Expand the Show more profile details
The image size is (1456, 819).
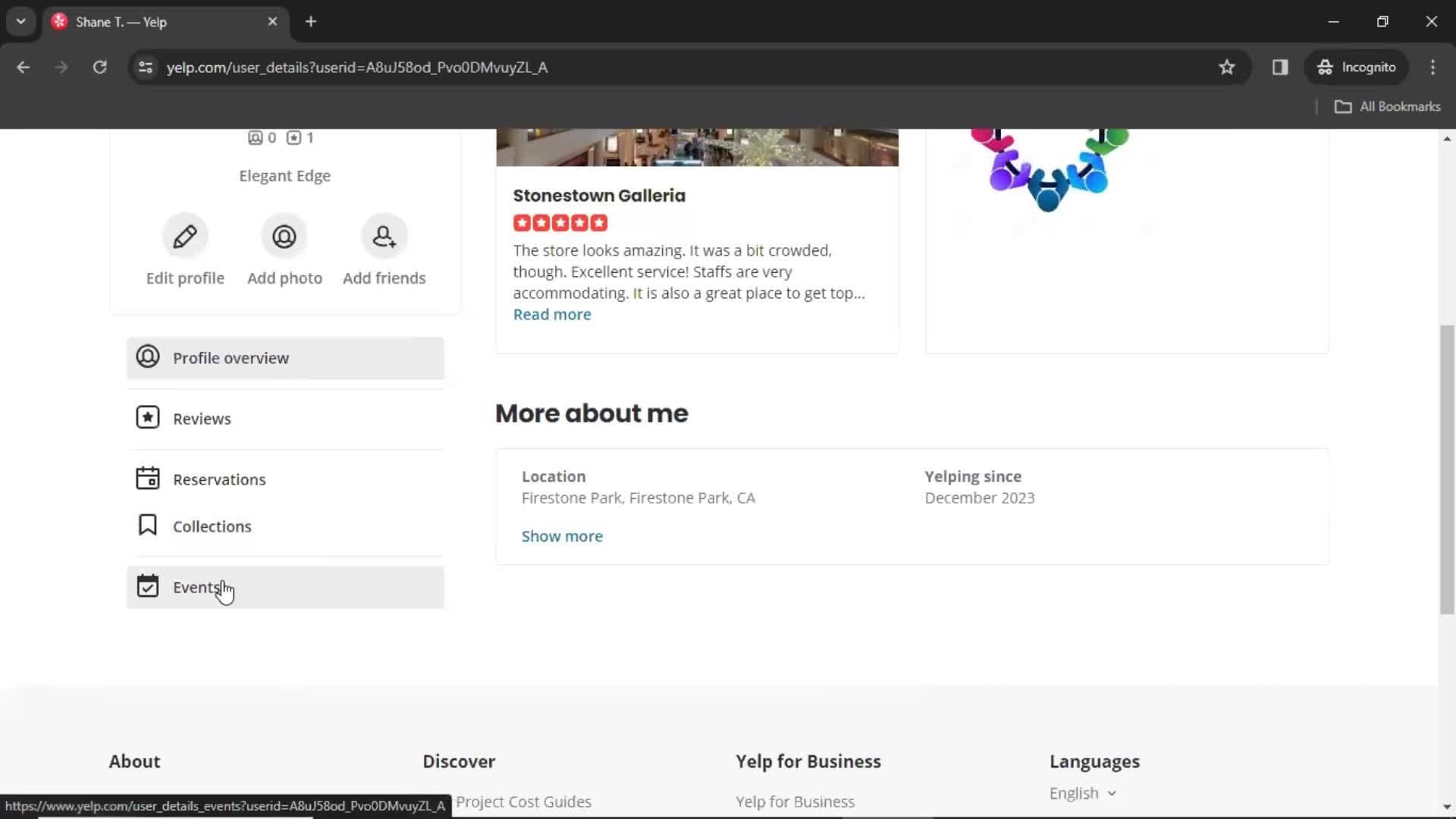point(563,536)
